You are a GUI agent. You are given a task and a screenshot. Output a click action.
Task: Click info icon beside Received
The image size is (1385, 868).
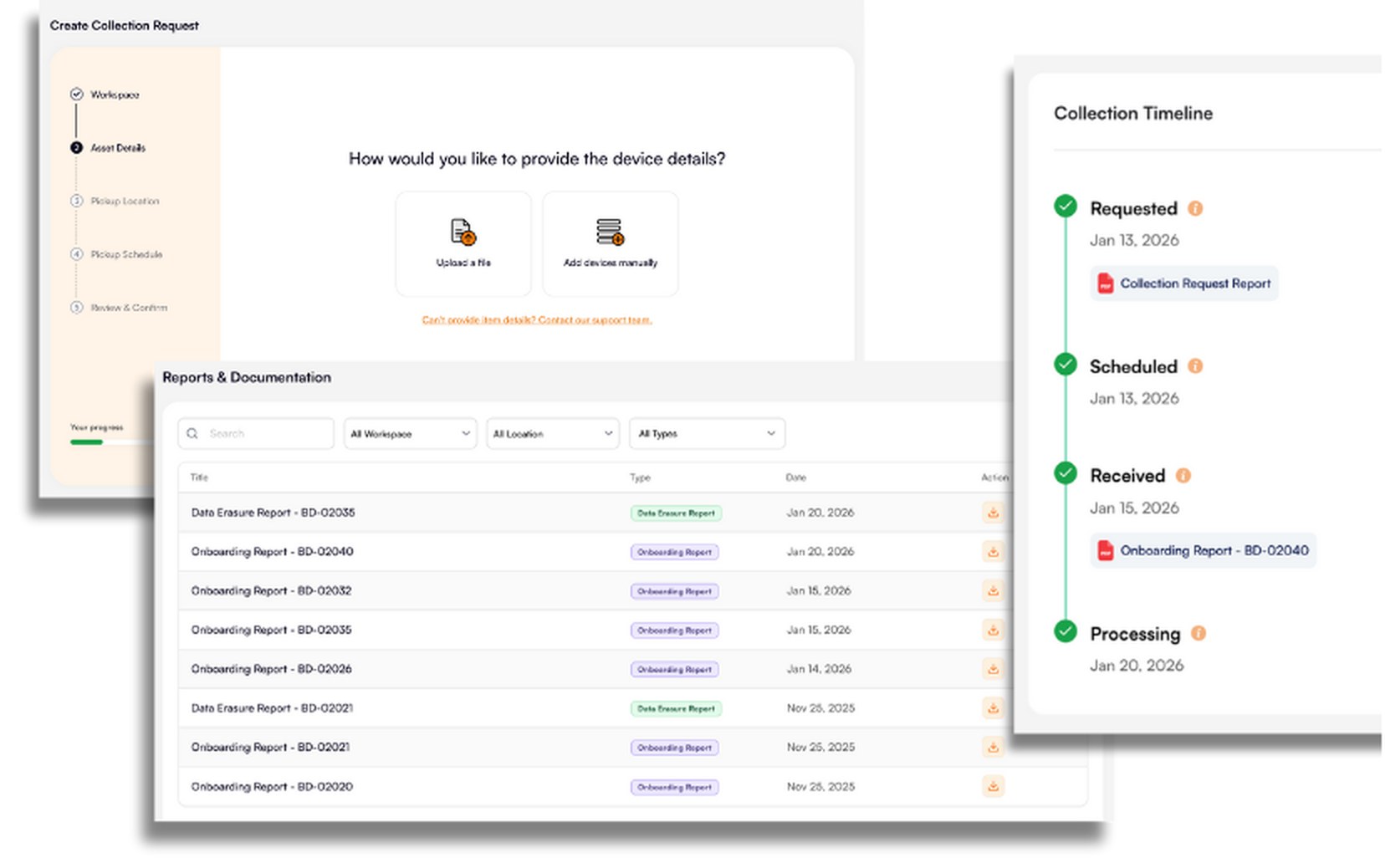(1183, 476)
